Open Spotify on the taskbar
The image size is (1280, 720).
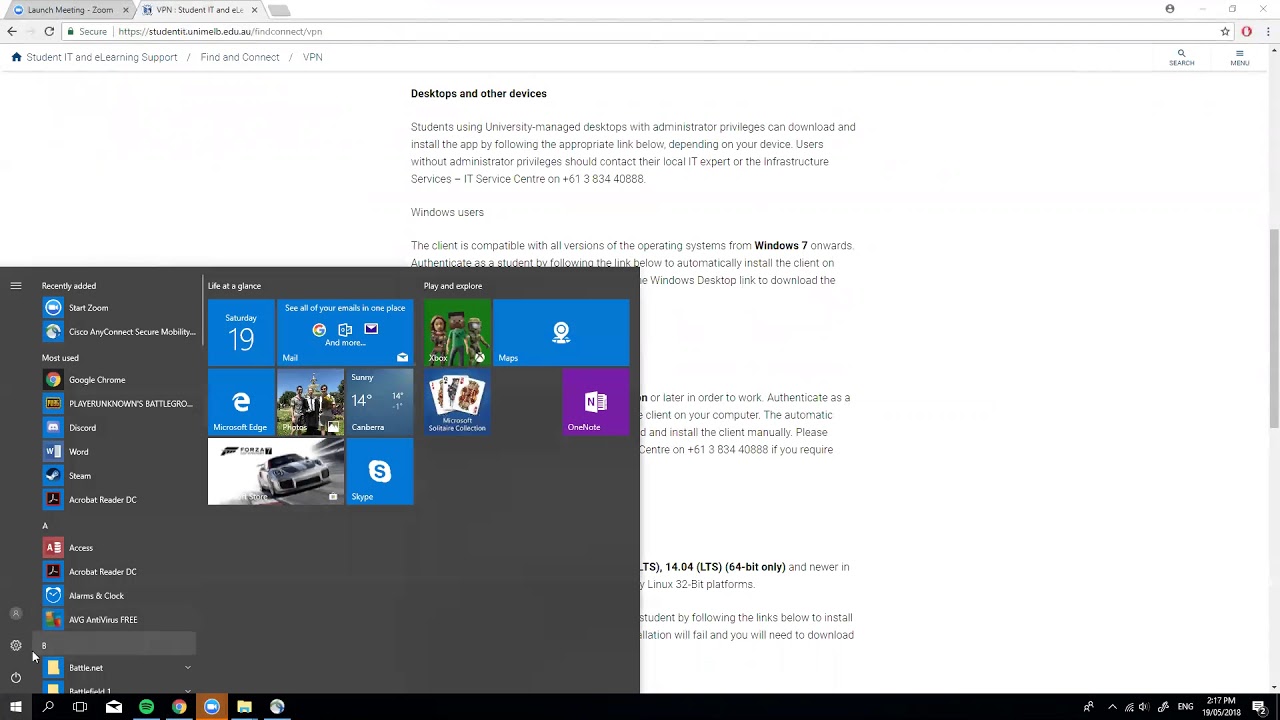click(x=146, y=707)
